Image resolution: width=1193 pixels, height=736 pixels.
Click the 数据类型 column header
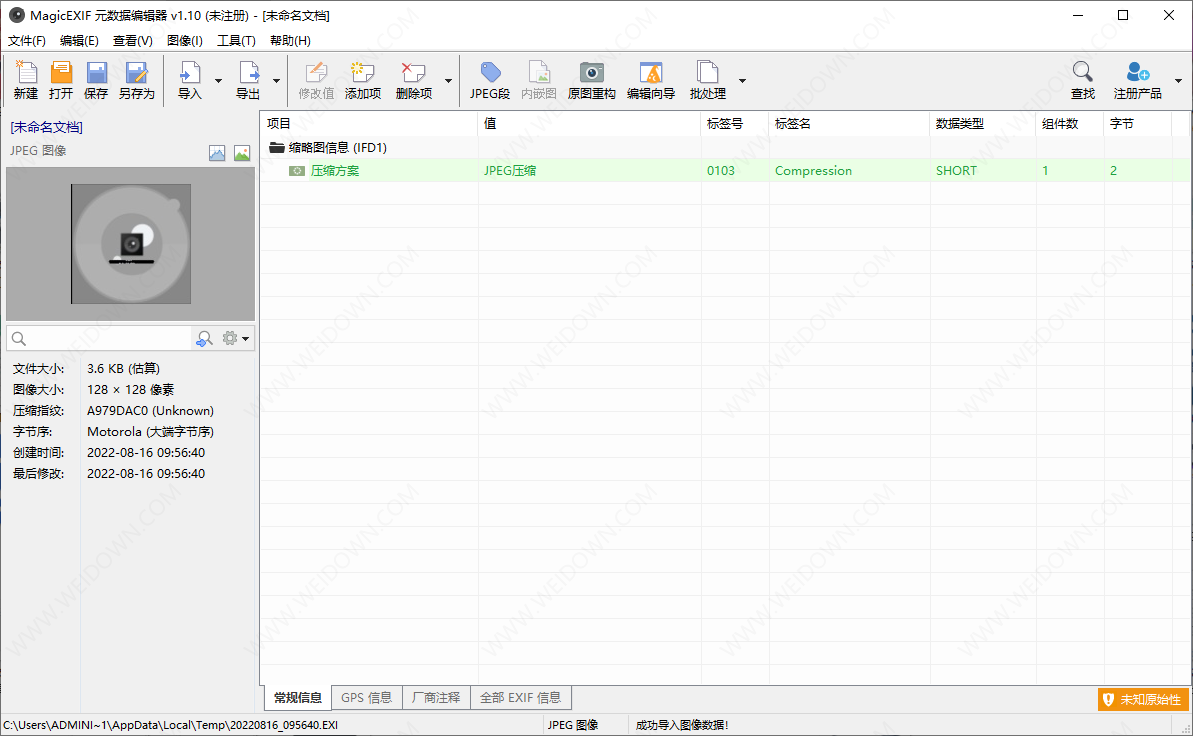pyautogui.click(x=982, y=123)
